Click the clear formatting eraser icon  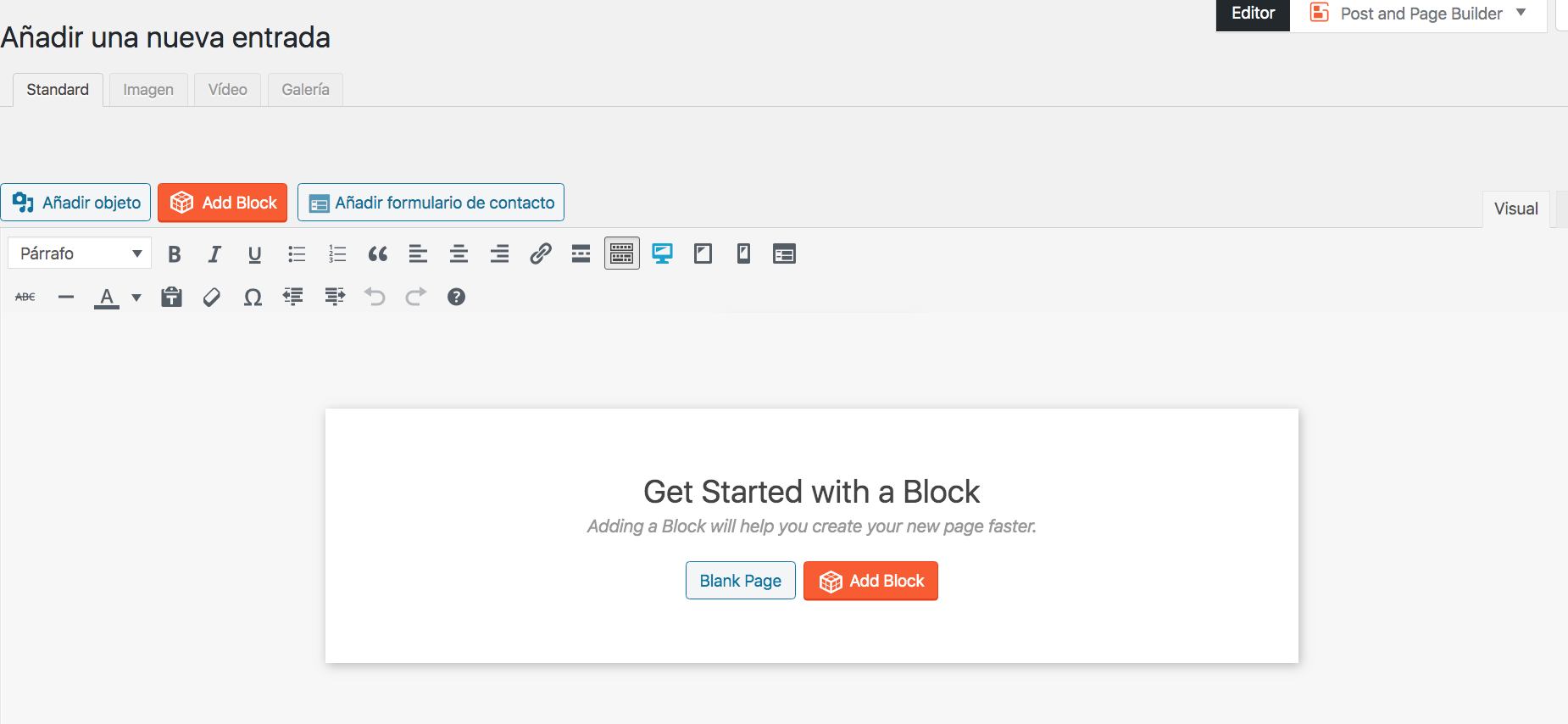(212, 297)
